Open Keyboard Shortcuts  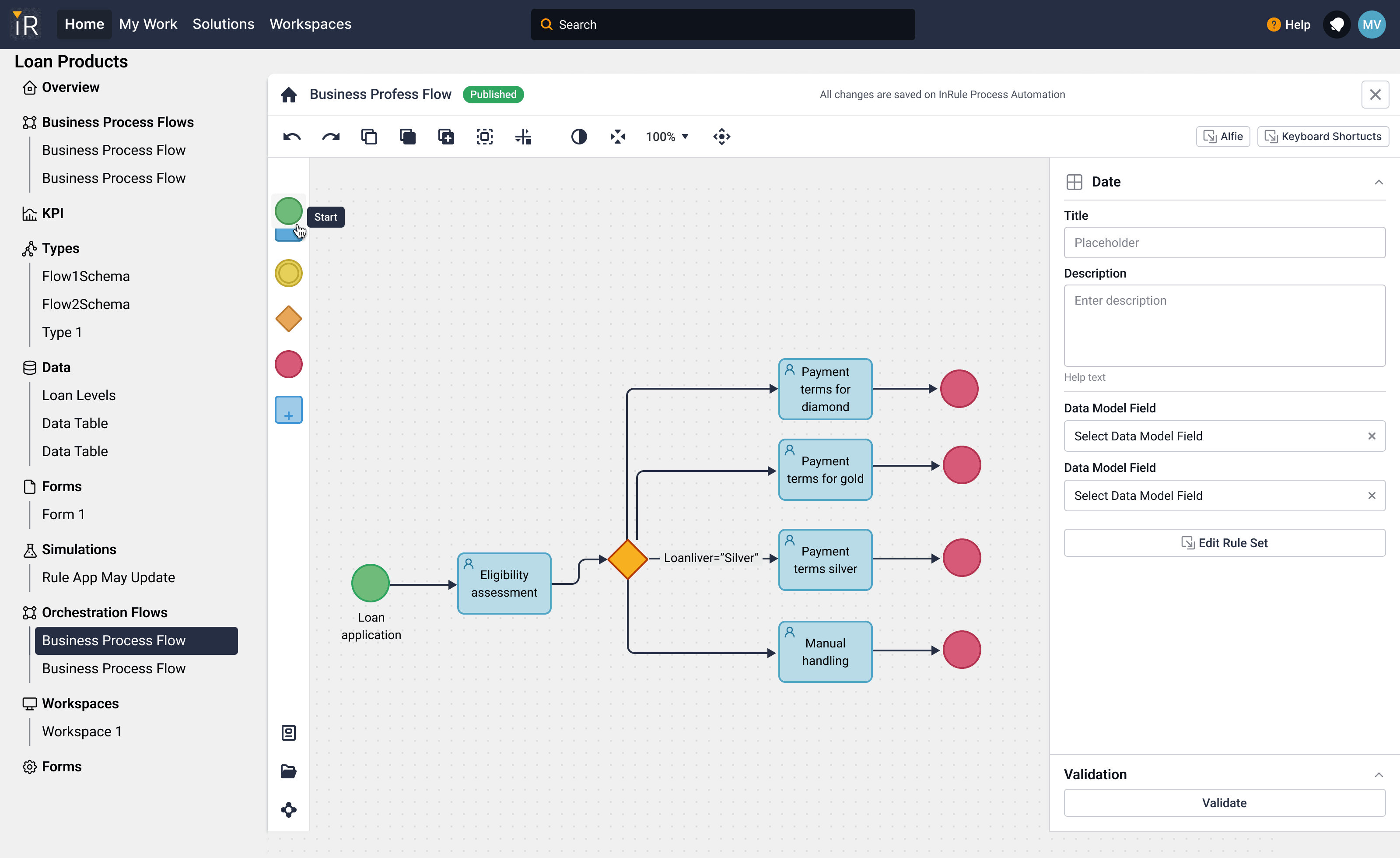coord(1323,137)
